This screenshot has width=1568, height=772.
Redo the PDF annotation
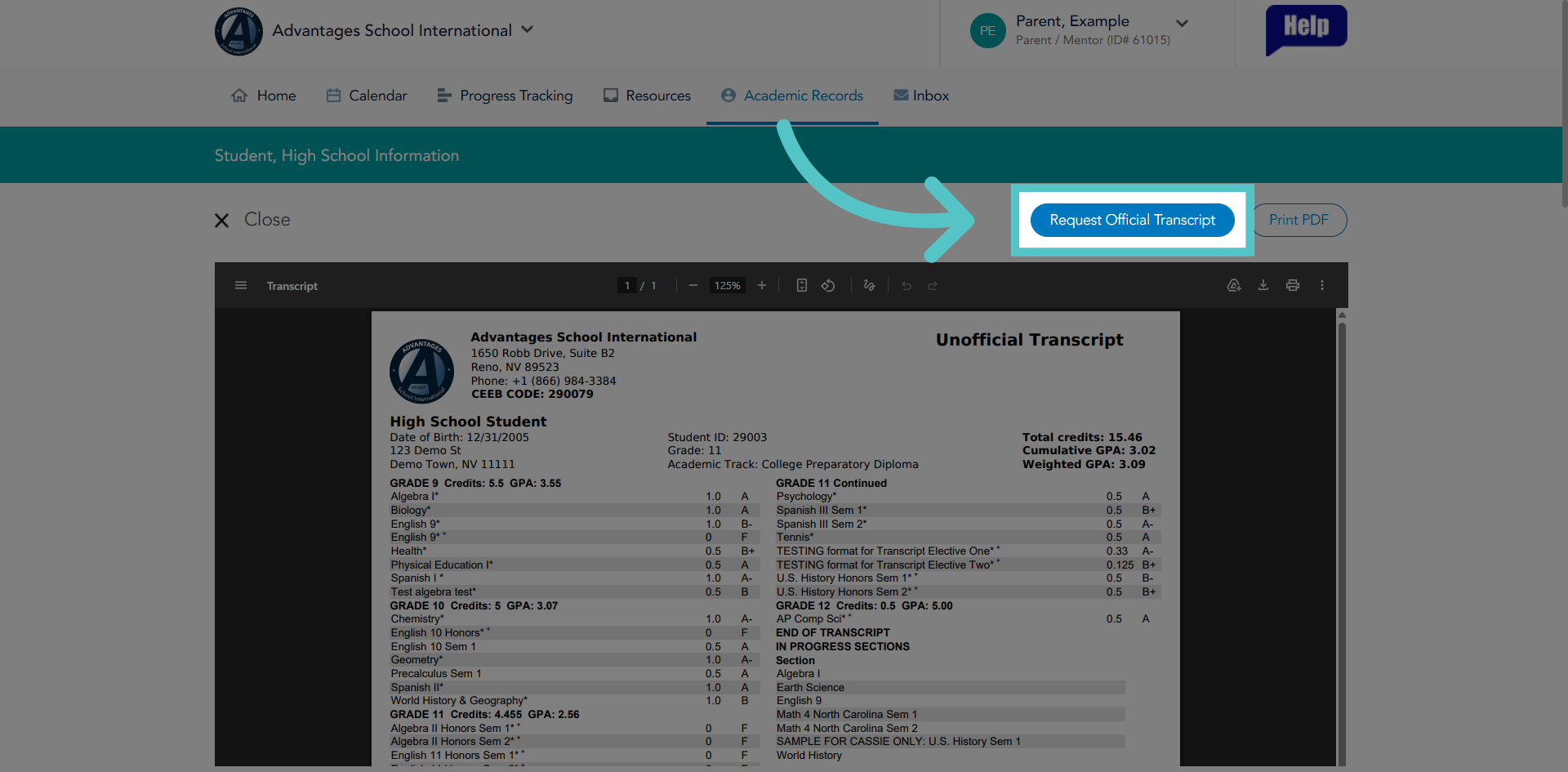click(x=933, y=285)
